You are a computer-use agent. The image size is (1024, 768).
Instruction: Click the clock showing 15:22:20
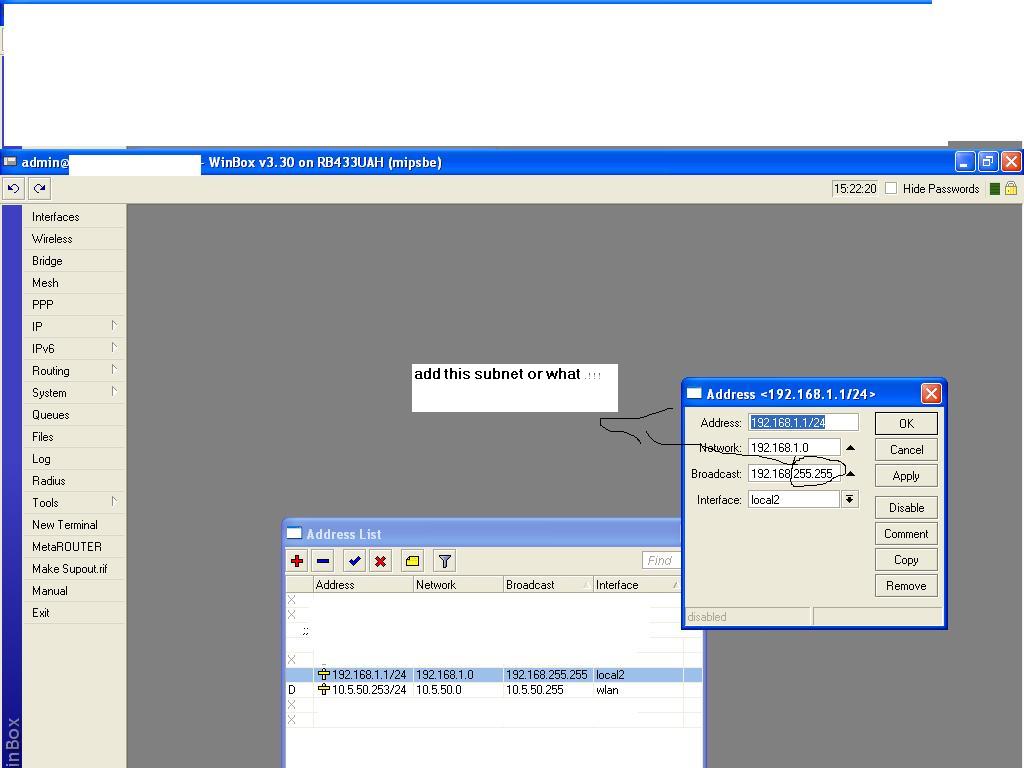(x=855, y=189)
